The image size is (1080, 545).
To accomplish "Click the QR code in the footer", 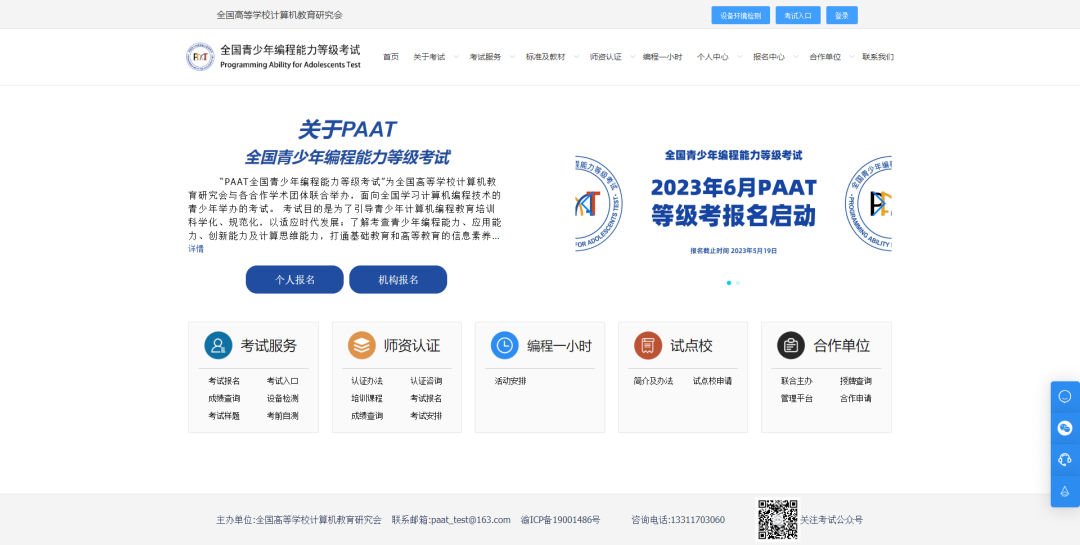I will point(778,520).
